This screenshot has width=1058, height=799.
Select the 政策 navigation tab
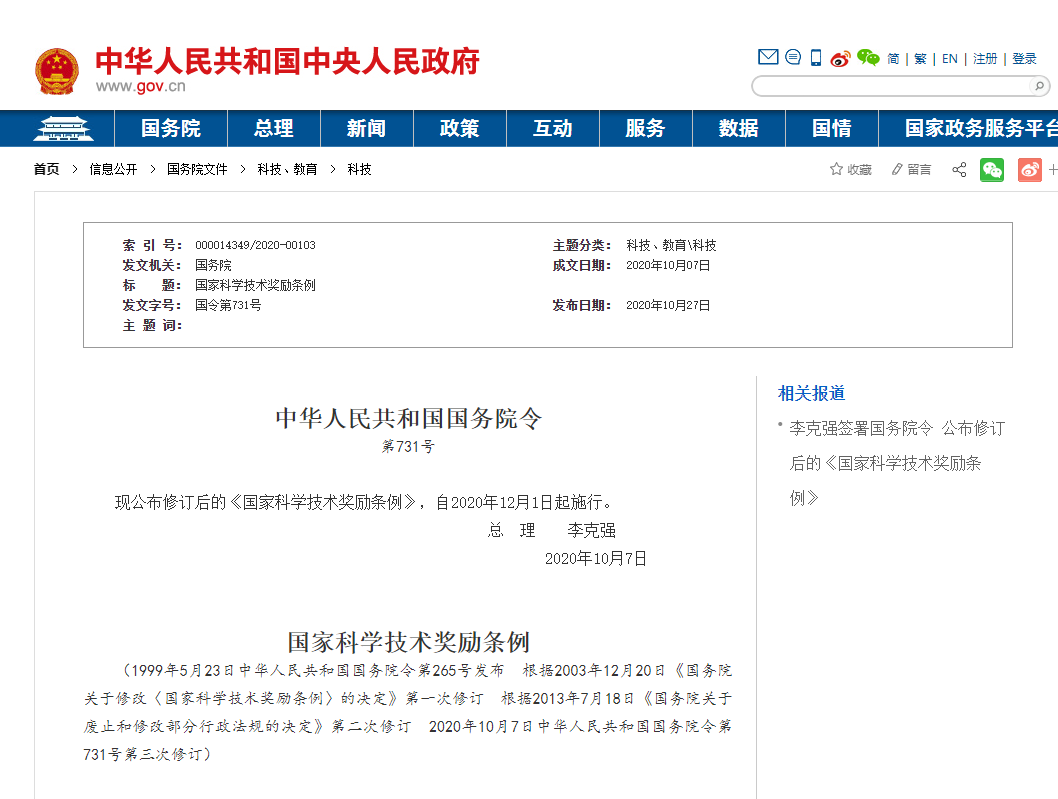click(x=459, y=129)
